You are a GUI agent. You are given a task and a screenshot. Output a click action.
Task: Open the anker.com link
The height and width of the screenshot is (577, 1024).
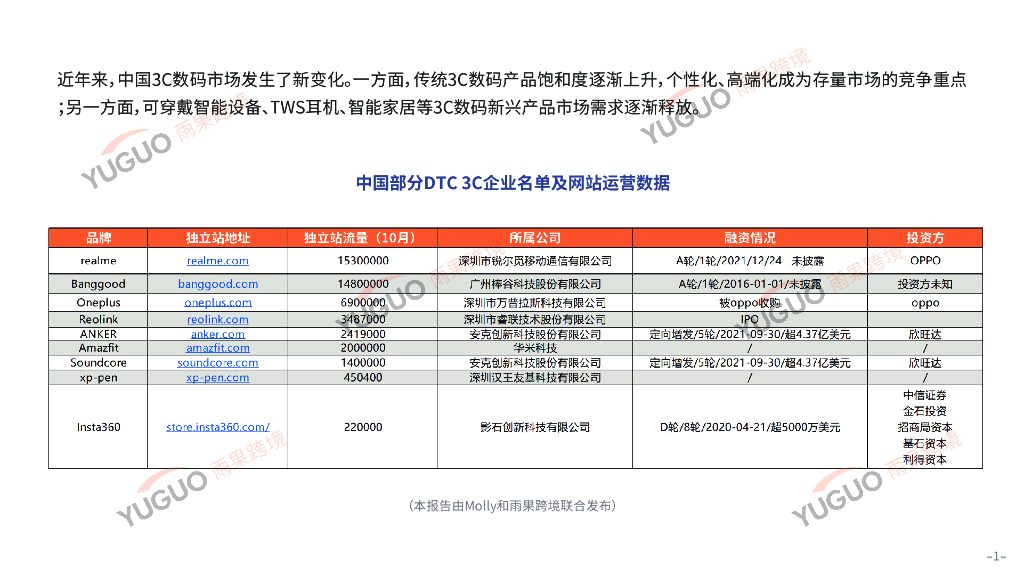[x=217, y=334]
